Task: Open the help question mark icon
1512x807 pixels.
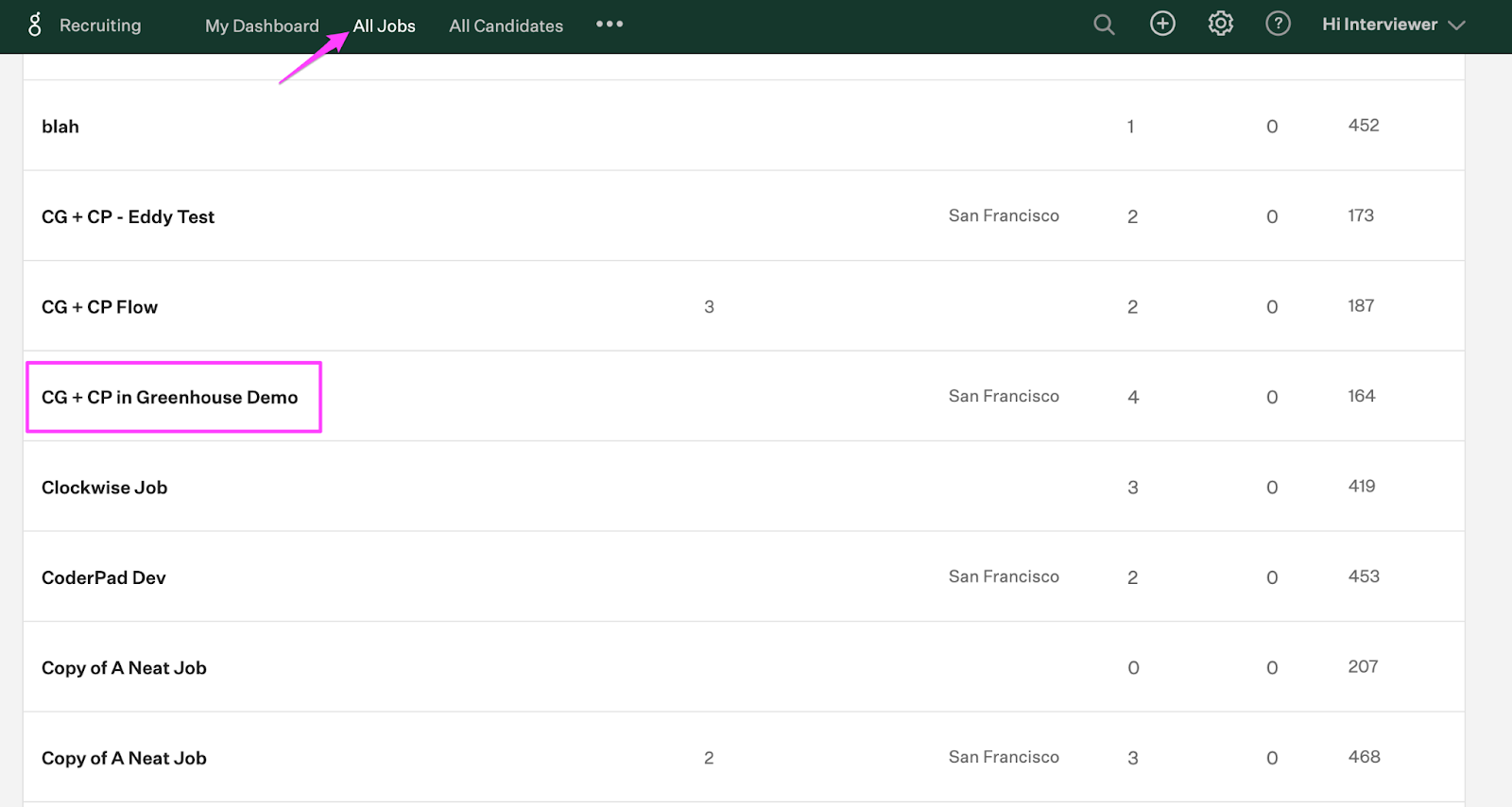Action: coord(1278,24)
